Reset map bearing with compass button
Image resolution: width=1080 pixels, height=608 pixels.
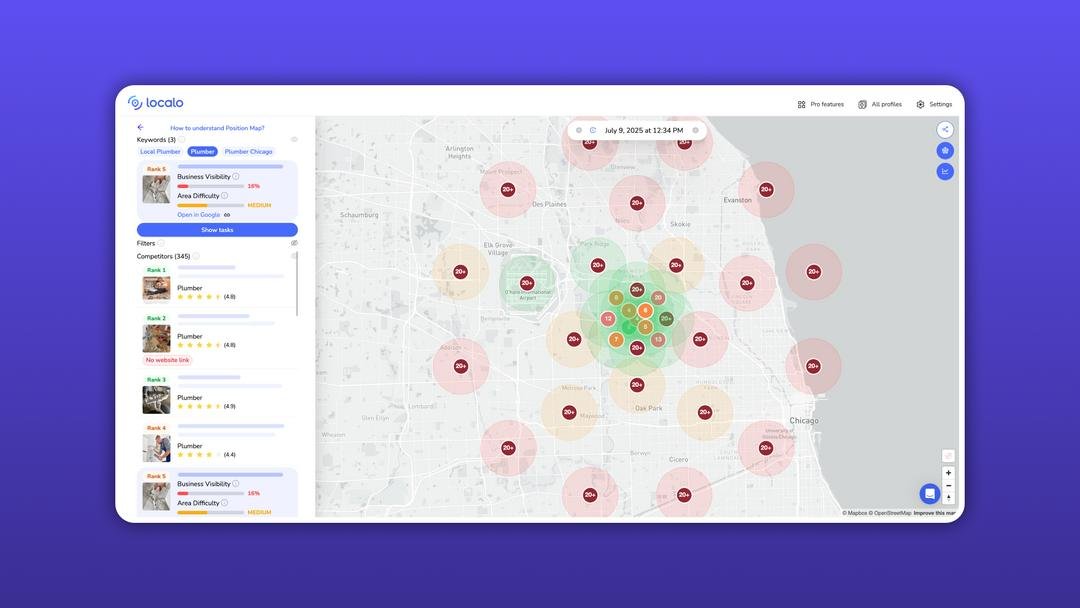948,497
